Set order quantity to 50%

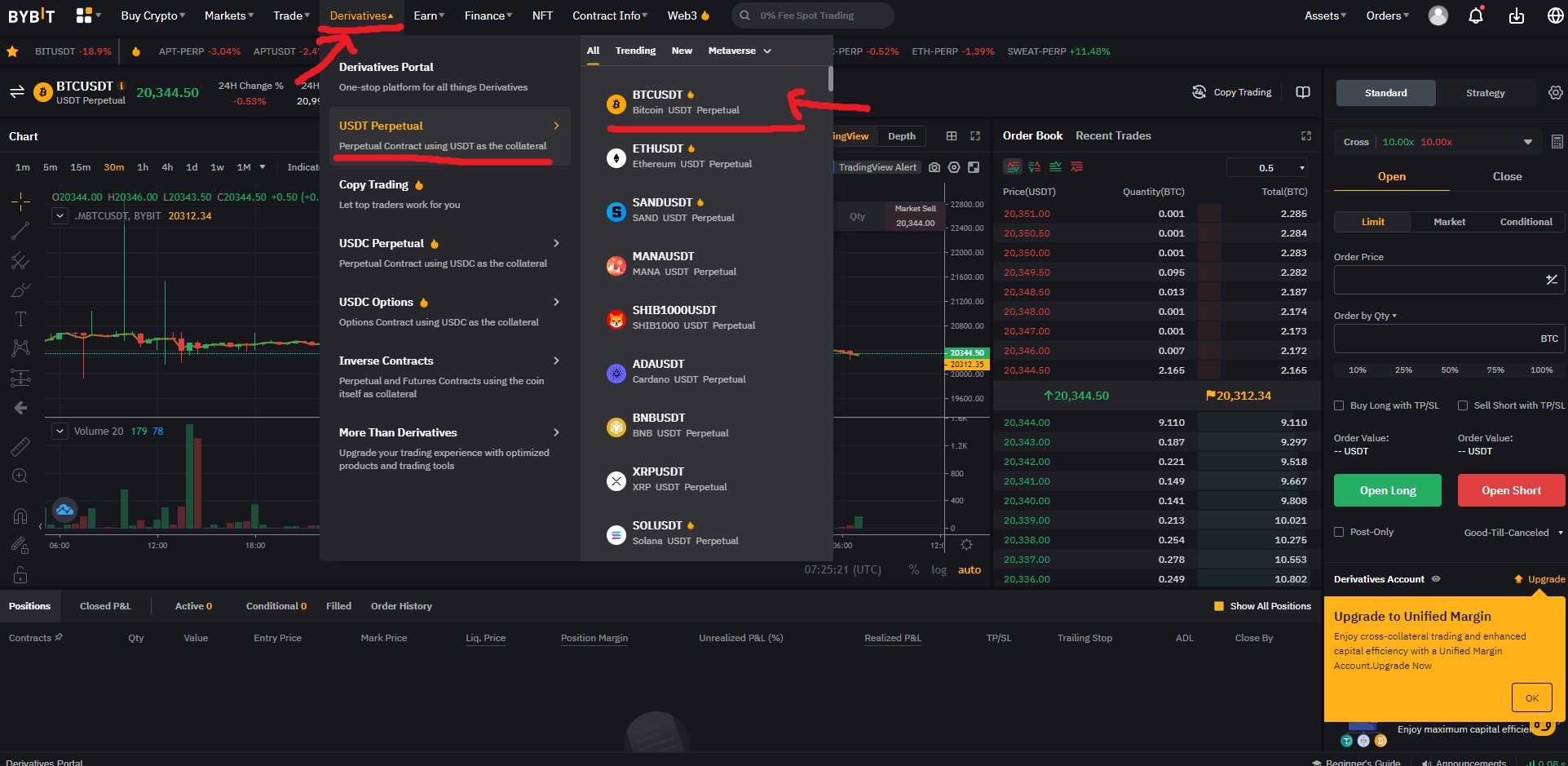click(x=1449, y=370)
